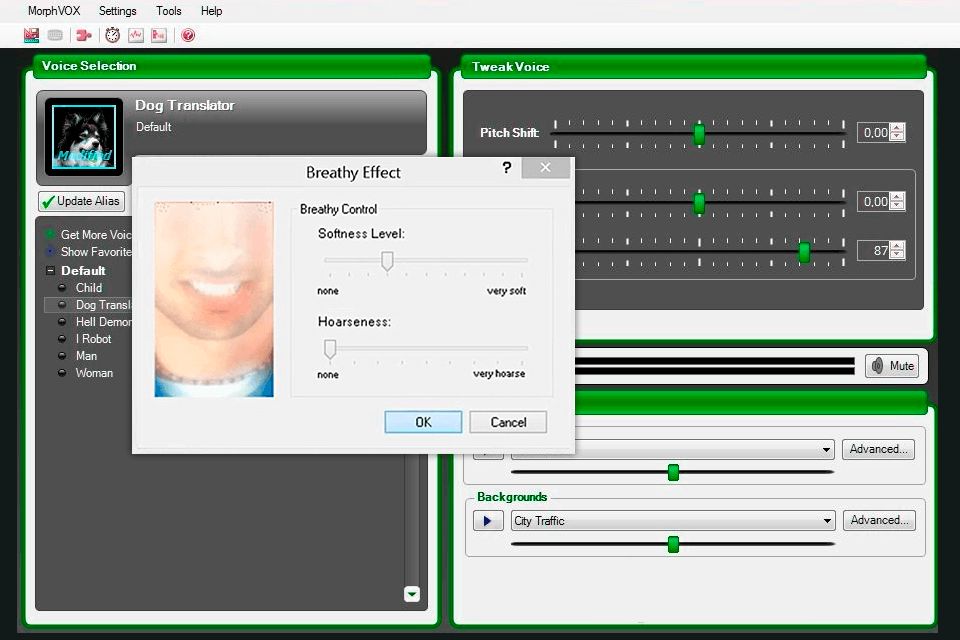960x640 pixels.
Task: Decrease the 87 spinner value
Action: pyautogui.click(x=897, y=254)
